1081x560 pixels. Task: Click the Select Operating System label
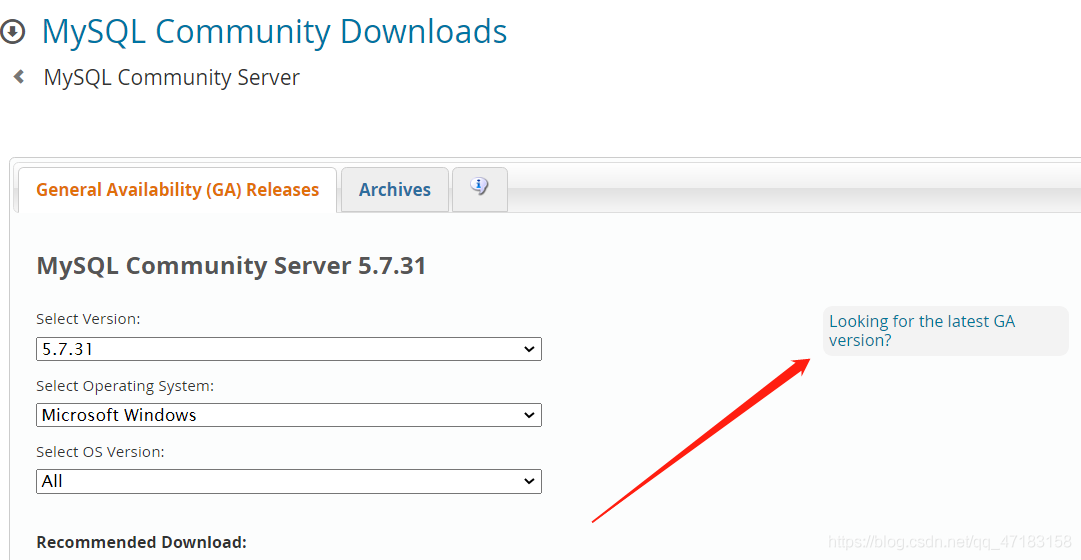click(125, 386)
